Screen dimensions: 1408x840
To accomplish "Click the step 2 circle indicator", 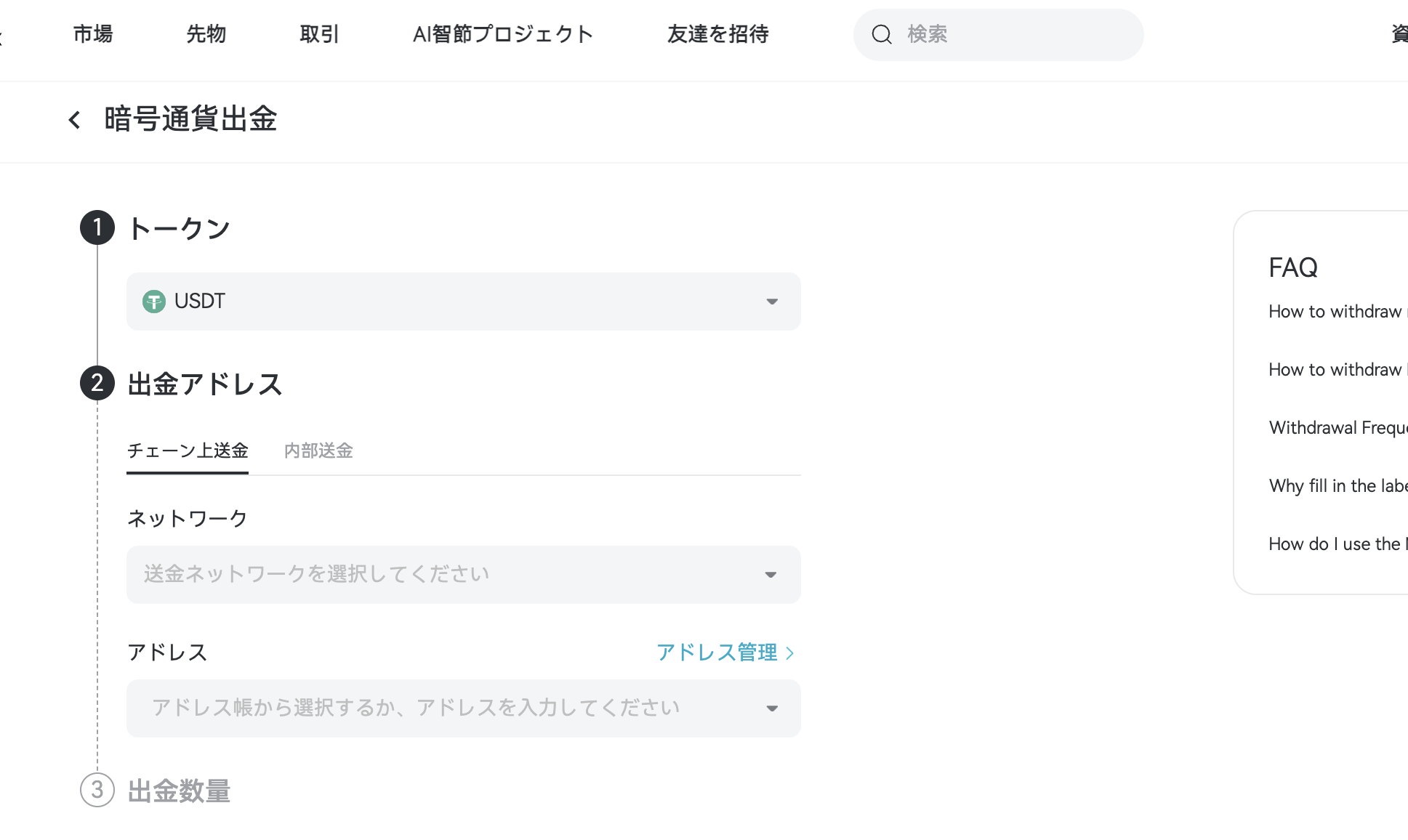I will tap(97, 383).
